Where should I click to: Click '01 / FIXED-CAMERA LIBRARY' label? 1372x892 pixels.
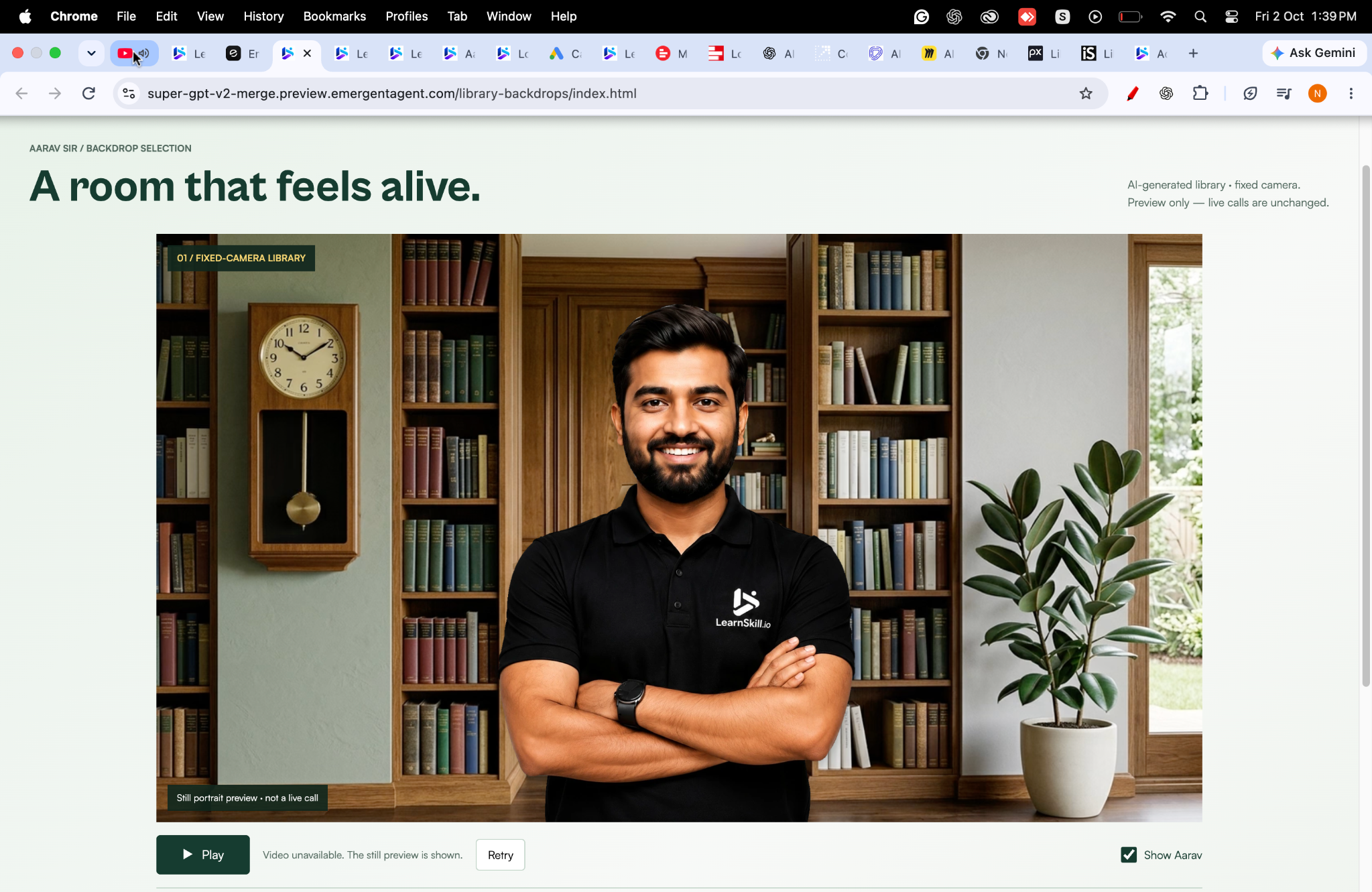[241, 258]
